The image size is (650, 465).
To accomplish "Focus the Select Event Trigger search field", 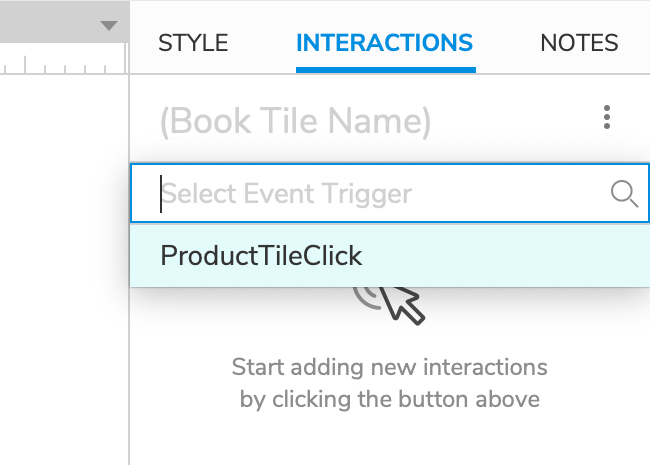I will click(x=390, y=194).
